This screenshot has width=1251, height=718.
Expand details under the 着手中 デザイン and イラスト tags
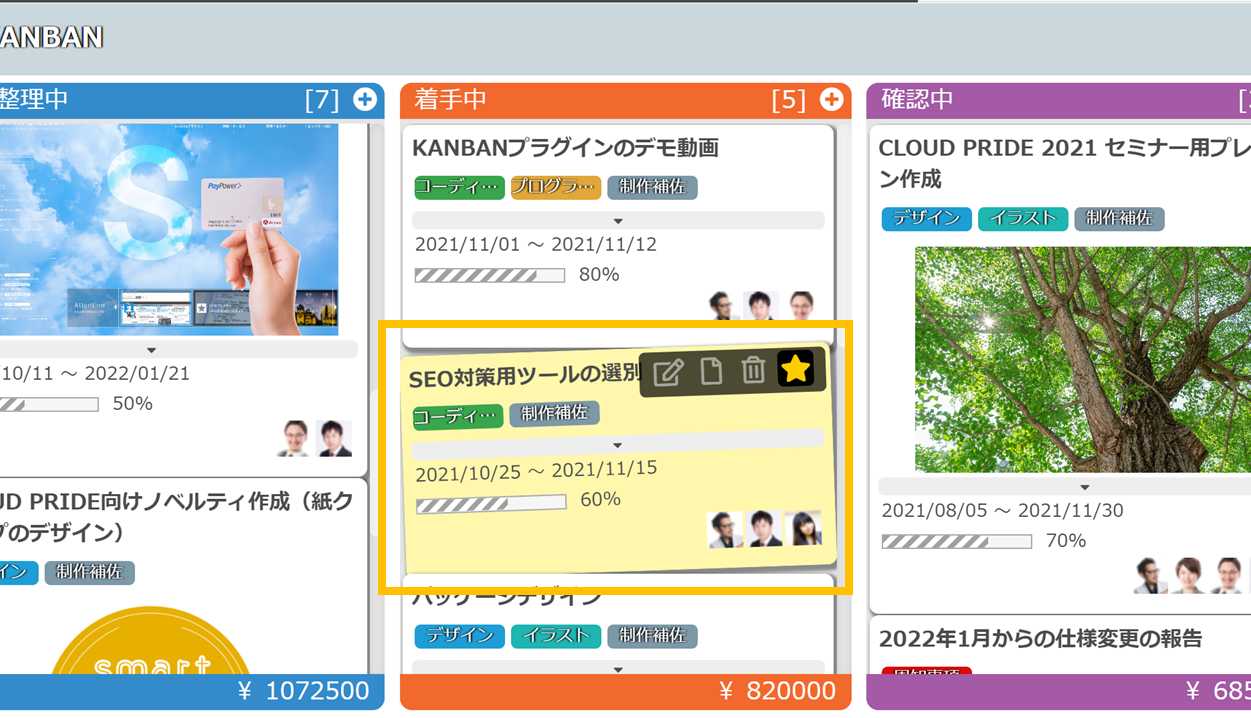618,669
